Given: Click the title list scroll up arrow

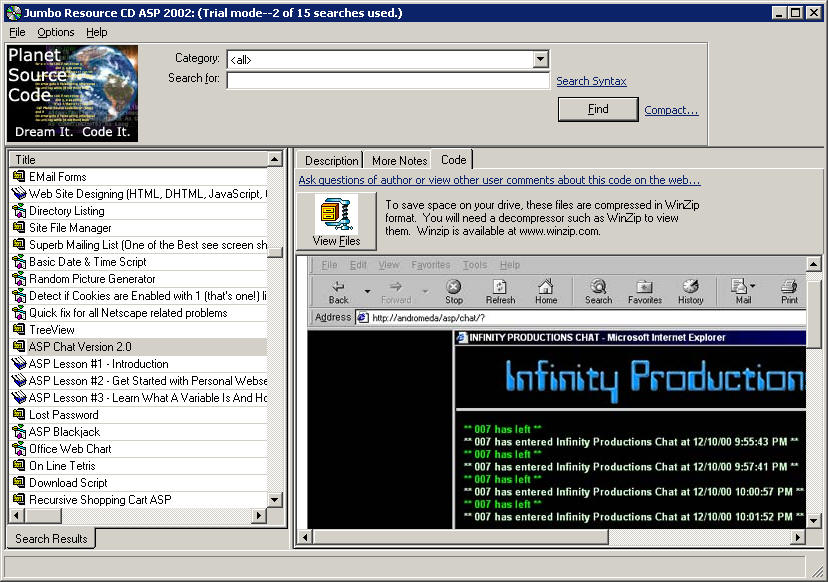Looking at the screenshot, I should pyautogui.click(x=275, y=159).
